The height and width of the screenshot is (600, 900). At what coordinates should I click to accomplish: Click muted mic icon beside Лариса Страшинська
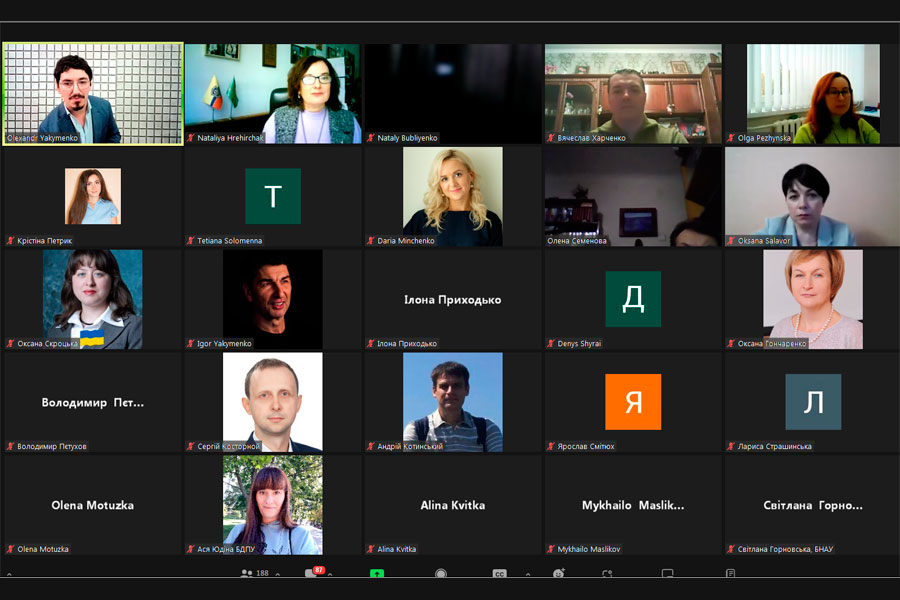tap(731, 446)
